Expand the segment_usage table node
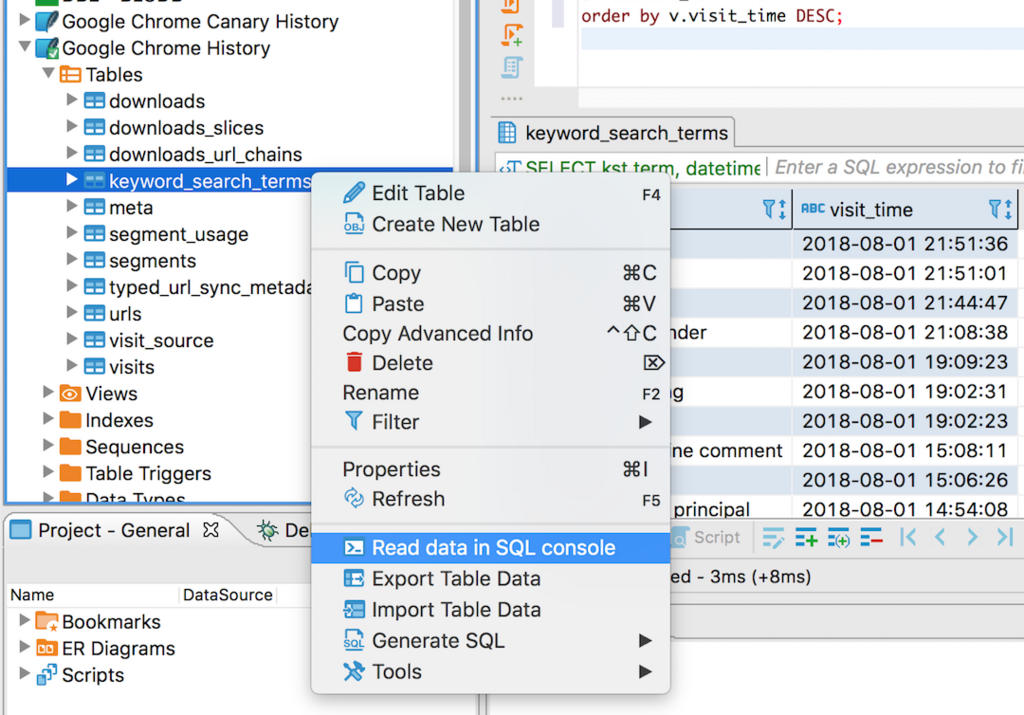The height and width of the screenshot is (715, 1024). pyautogui.click(x=72, y=233)
